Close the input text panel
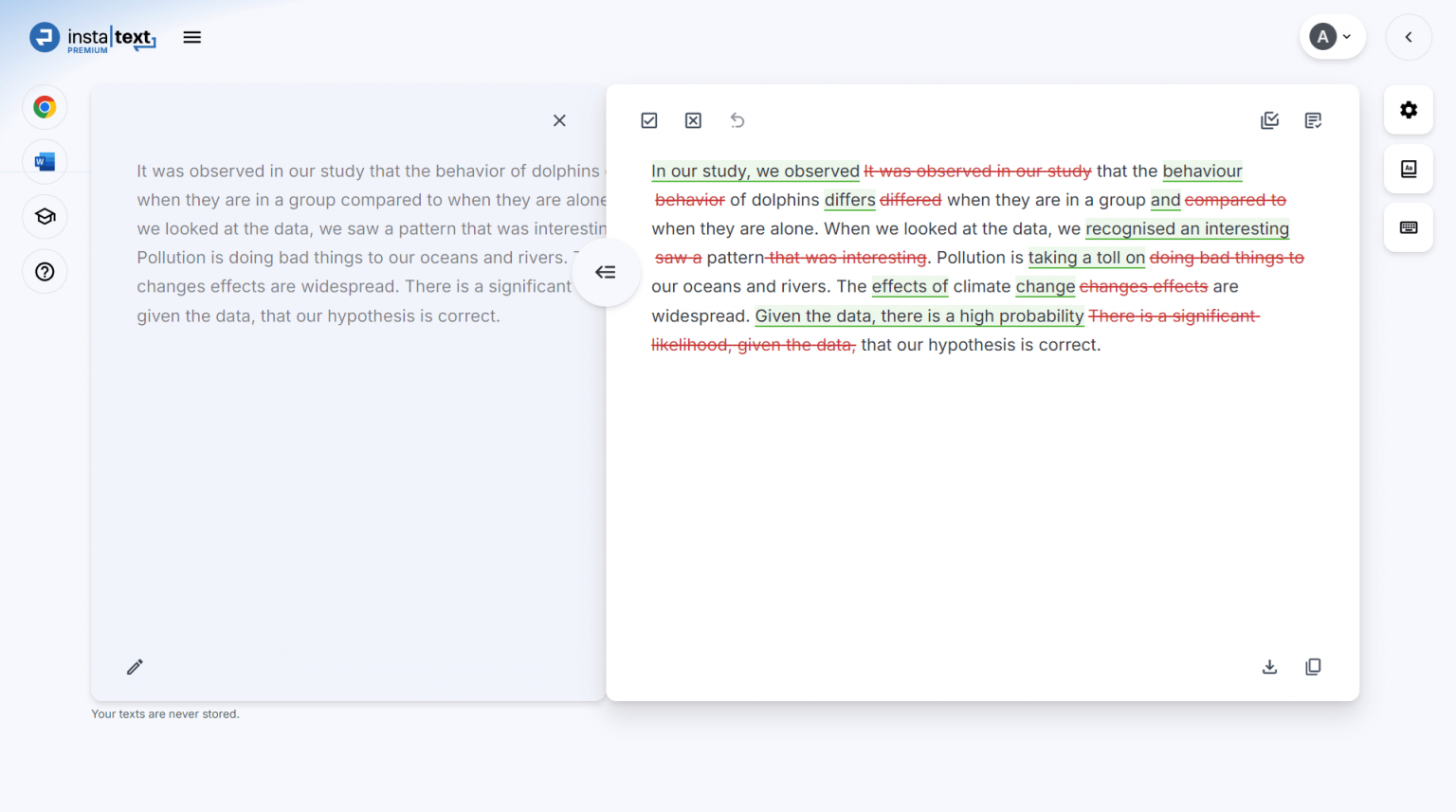1456x812 pixels. (559, 120)
